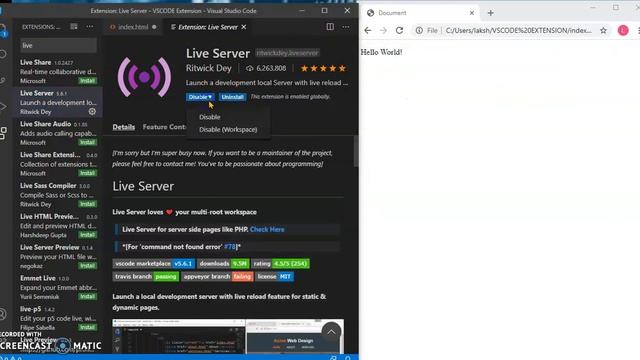
Task: Install the live-p5 extension
Action: point(88,327)
